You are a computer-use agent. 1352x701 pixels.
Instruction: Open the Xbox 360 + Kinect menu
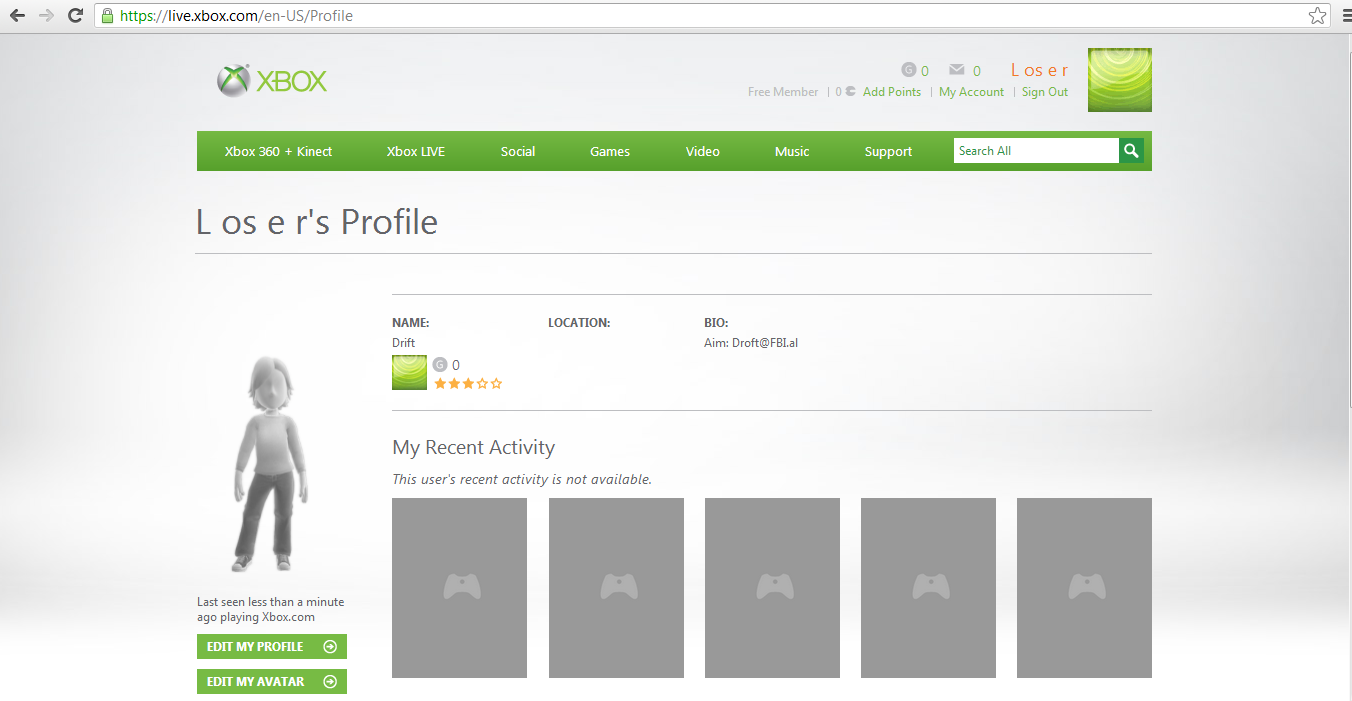[x=278, y=151]
